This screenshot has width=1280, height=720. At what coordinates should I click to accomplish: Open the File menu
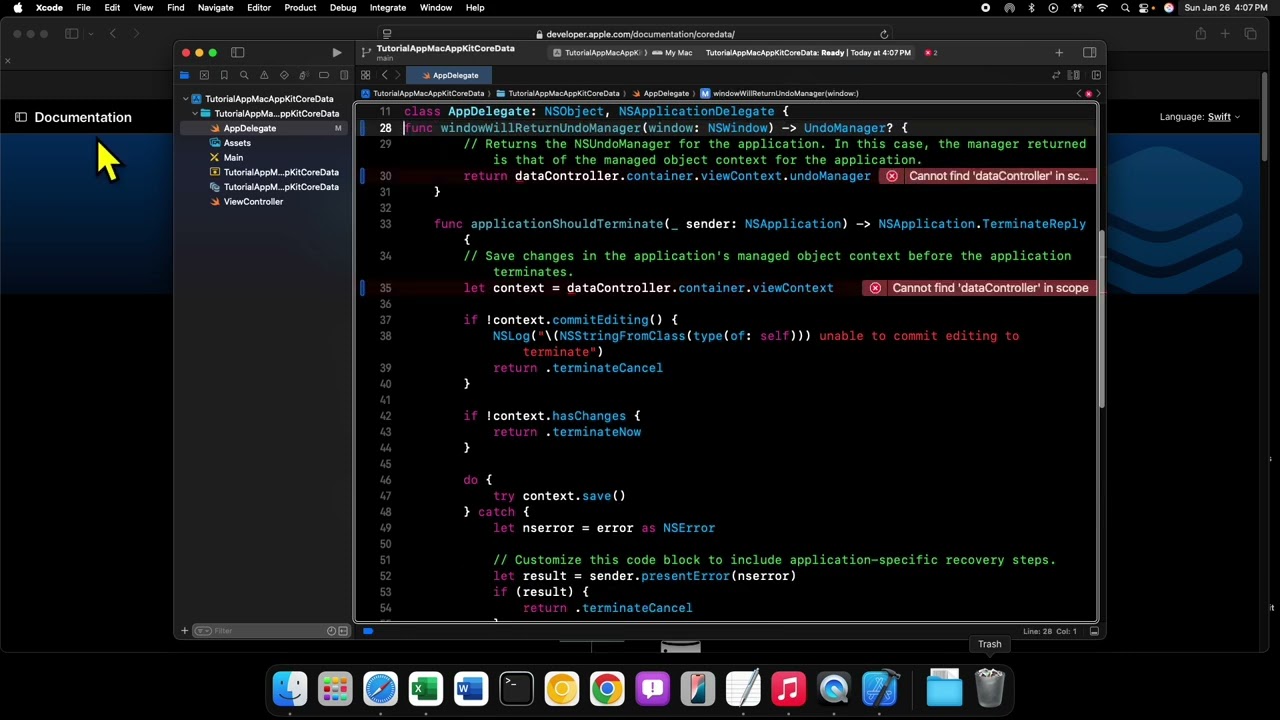coord(84,8)
